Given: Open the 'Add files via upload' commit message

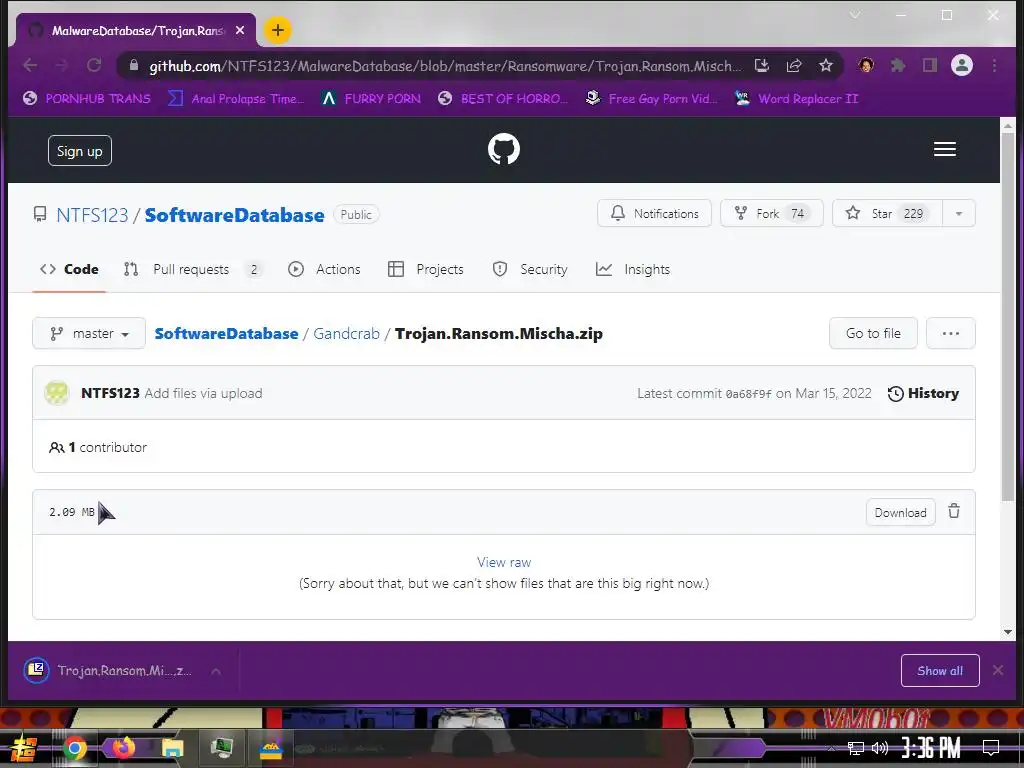Looking at the screenshot, I should pos(204,393).
